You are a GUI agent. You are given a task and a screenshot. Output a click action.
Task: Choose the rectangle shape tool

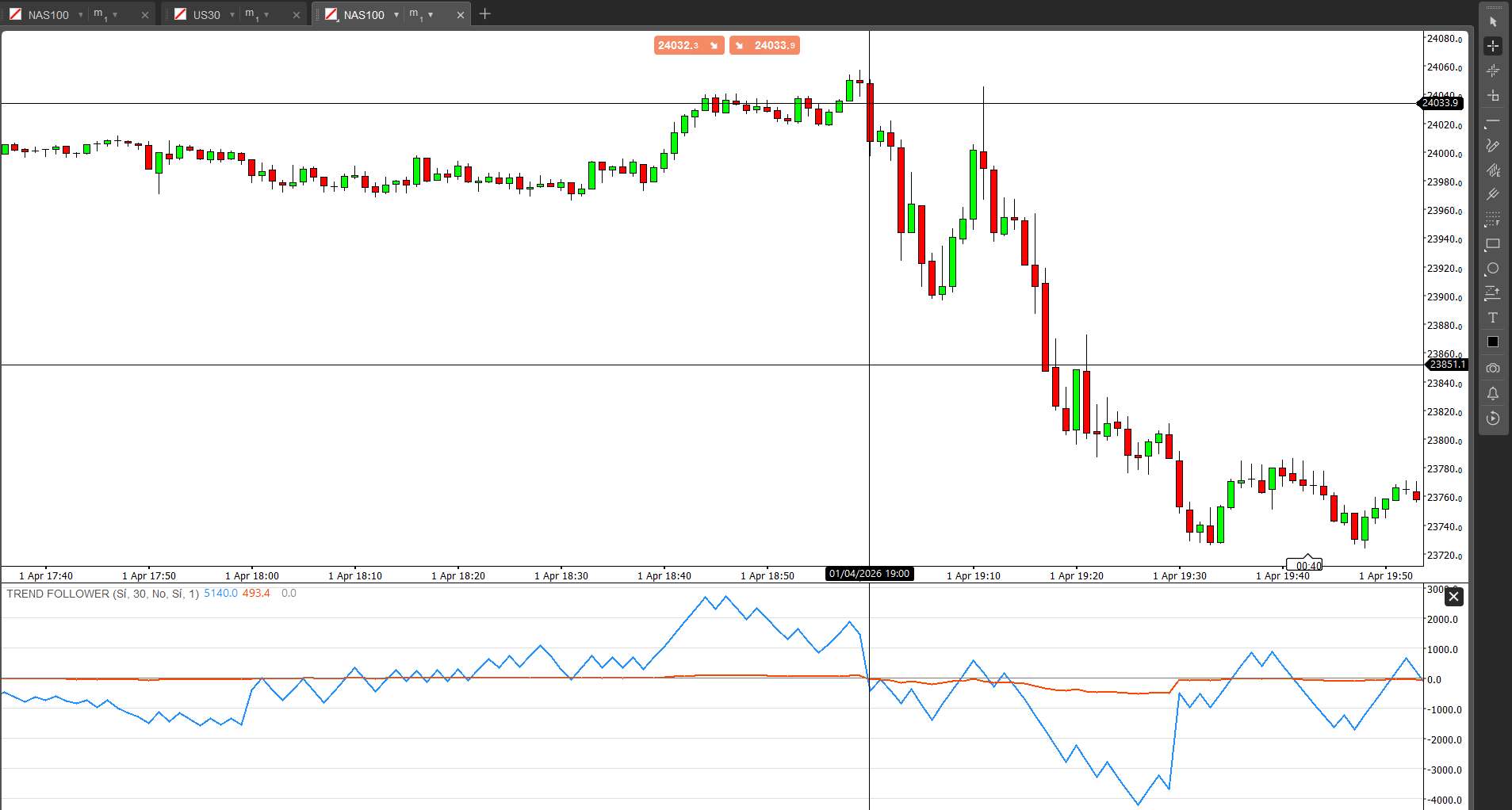[x=1493, y=244]
